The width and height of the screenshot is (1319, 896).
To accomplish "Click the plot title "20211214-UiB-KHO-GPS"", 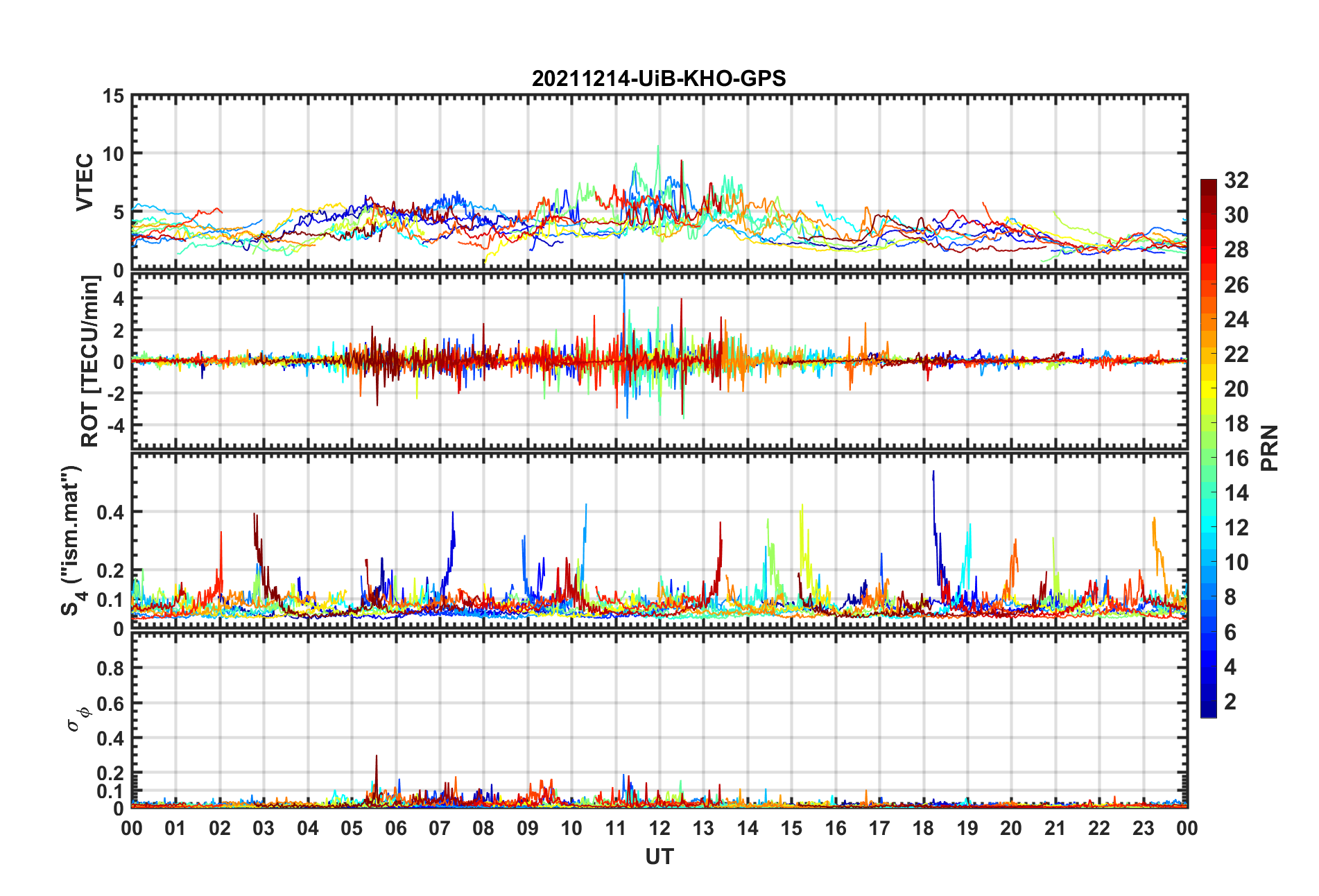I will click(659, 78).
